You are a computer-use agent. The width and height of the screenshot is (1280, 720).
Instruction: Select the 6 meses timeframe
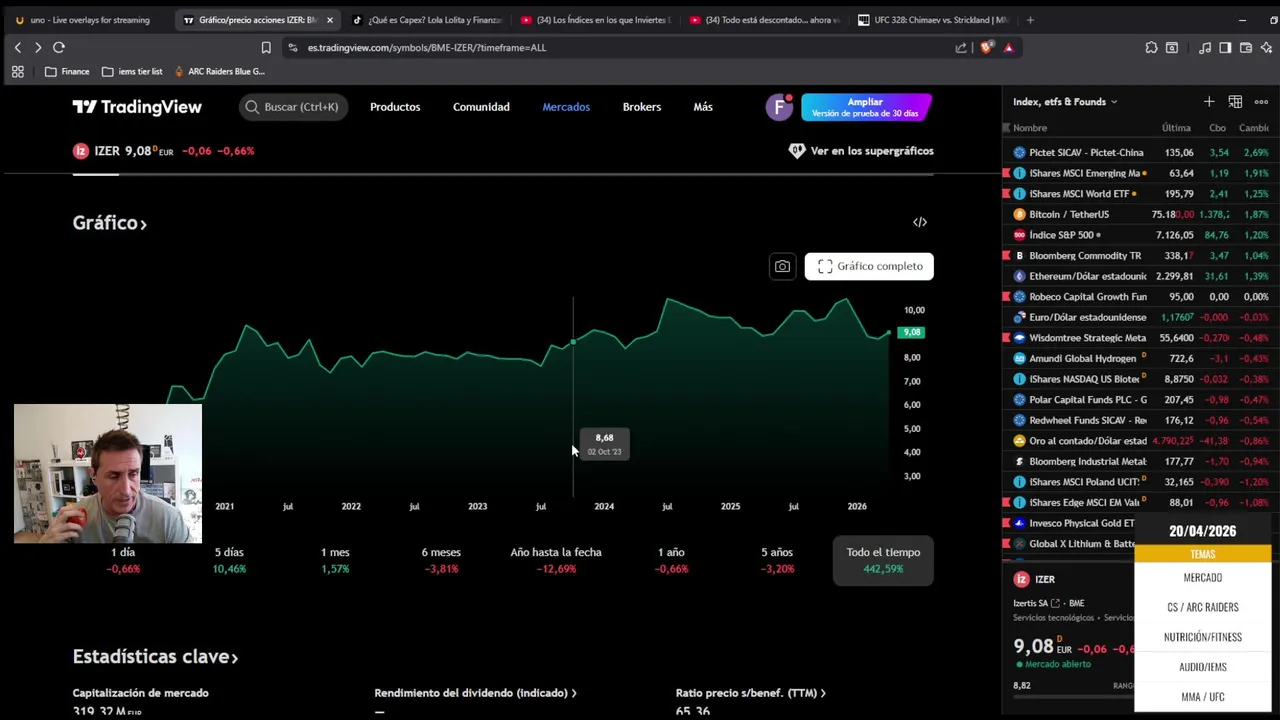coord(441,560)
